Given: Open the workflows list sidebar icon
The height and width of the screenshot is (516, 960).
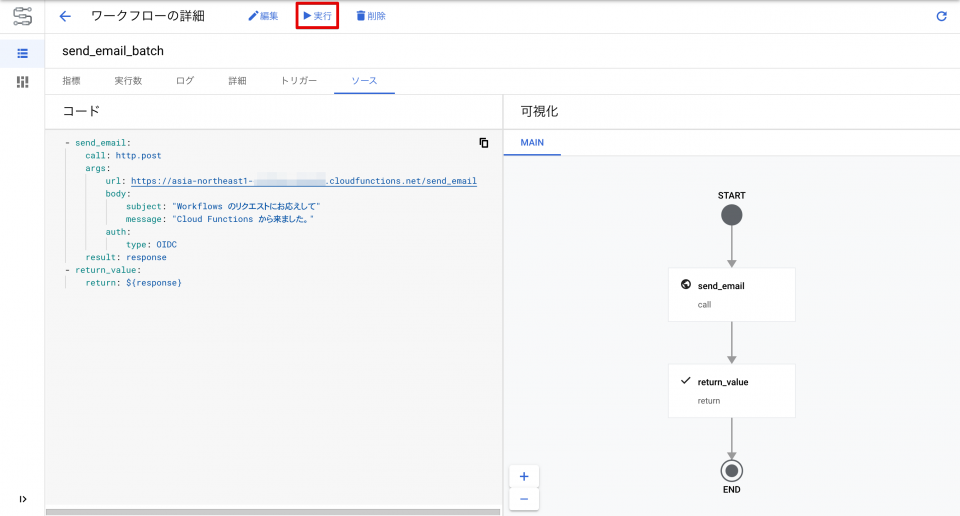Looking at the screenshot, I should coord(23,54).
